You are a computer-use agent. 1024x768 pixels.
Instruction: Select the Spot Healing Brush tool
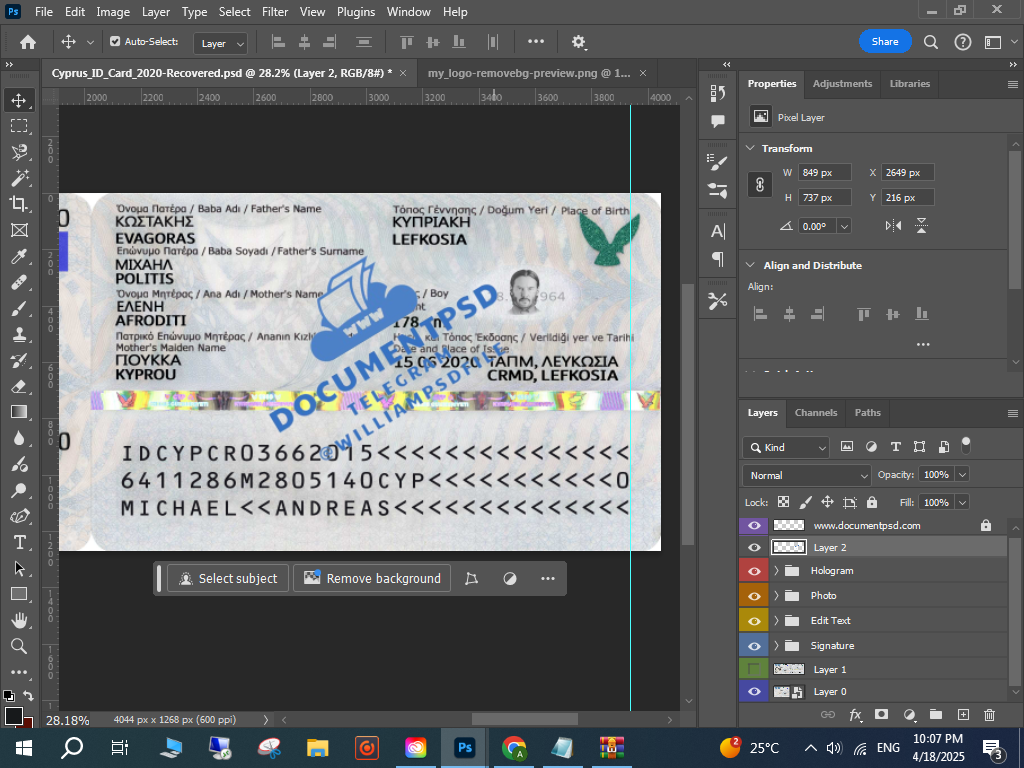pyautogui.click(x=19, y=282)
